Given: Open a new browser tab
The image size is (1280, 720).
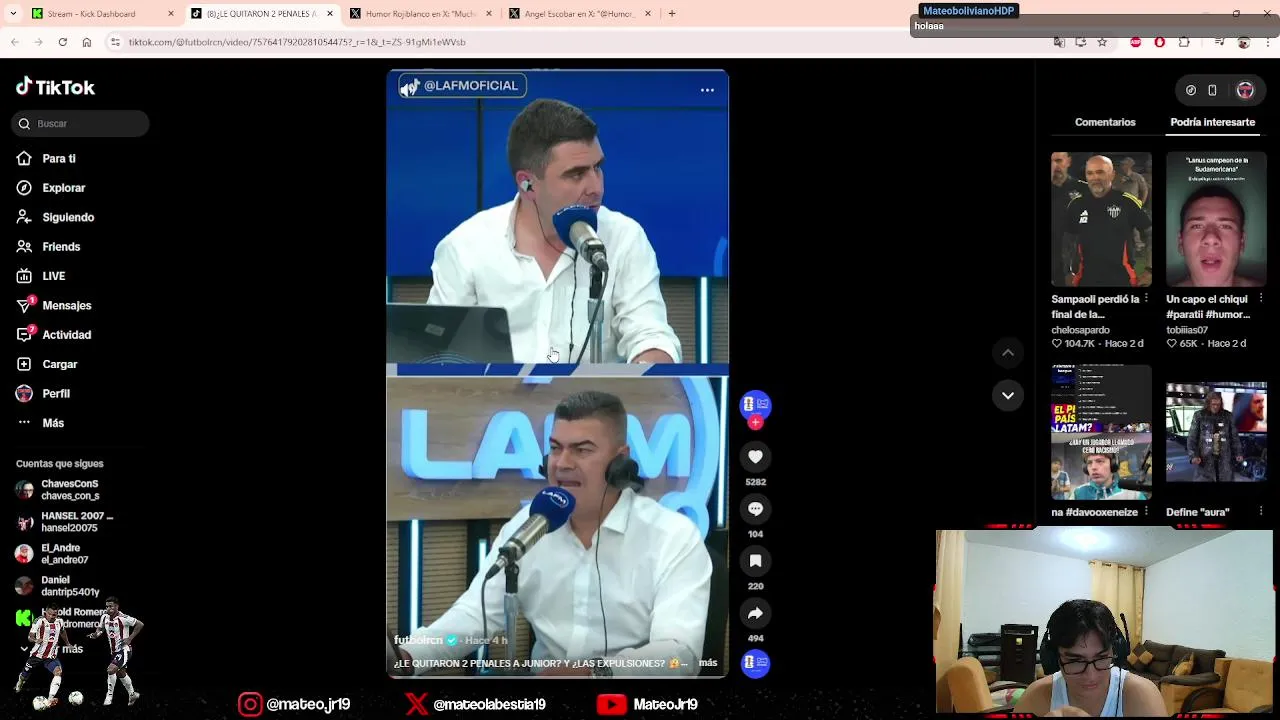Looking at the screenshot, I should [672, 14].
